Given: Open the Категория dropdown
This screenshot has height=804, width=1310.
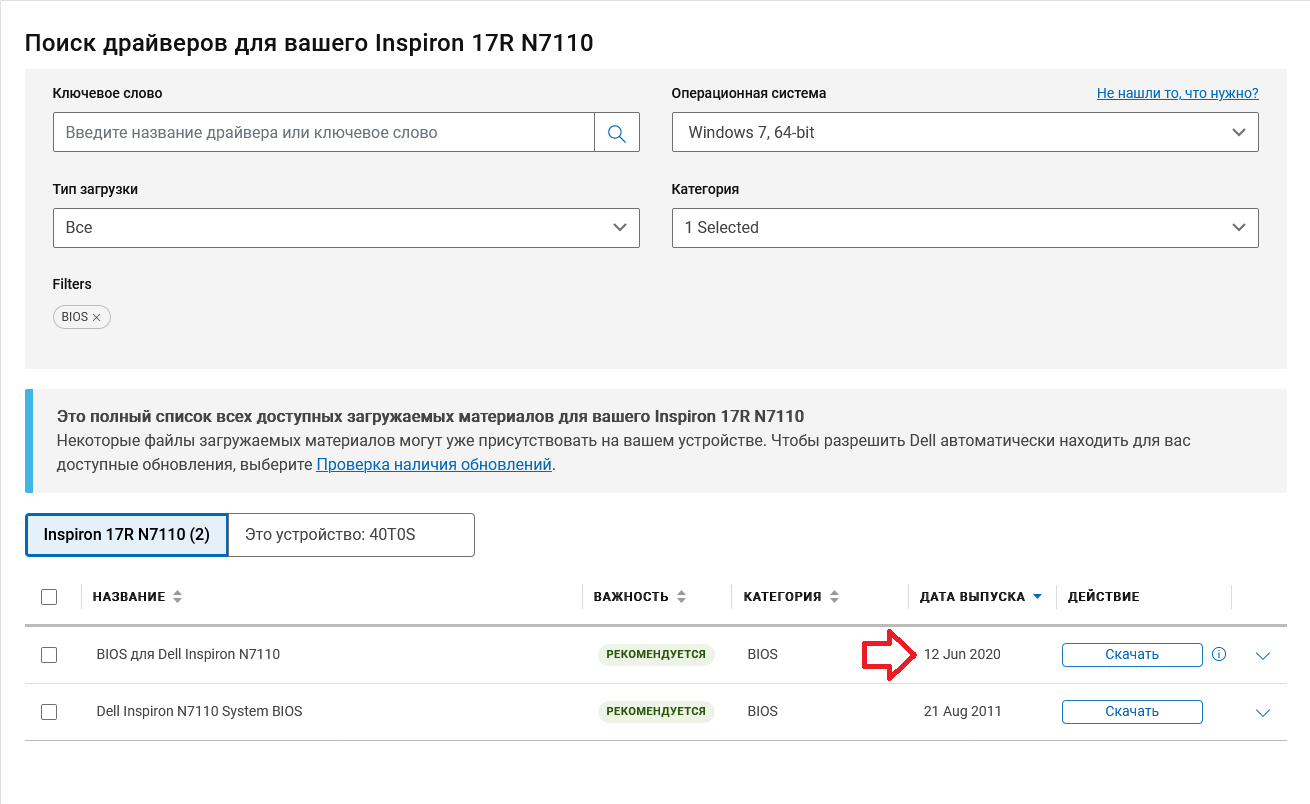Looking at the screenshot, I should click(x=965, y=228).
